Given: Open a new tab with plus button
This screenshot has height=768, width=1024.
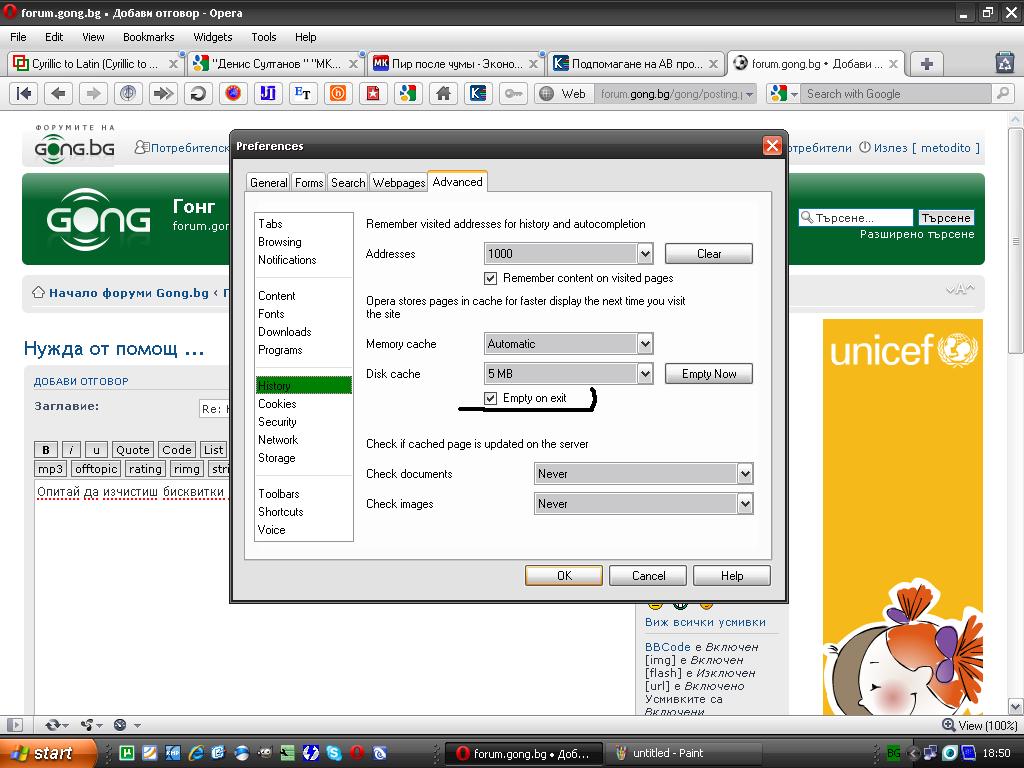Looking at the screenshot, I should [926, 64].
